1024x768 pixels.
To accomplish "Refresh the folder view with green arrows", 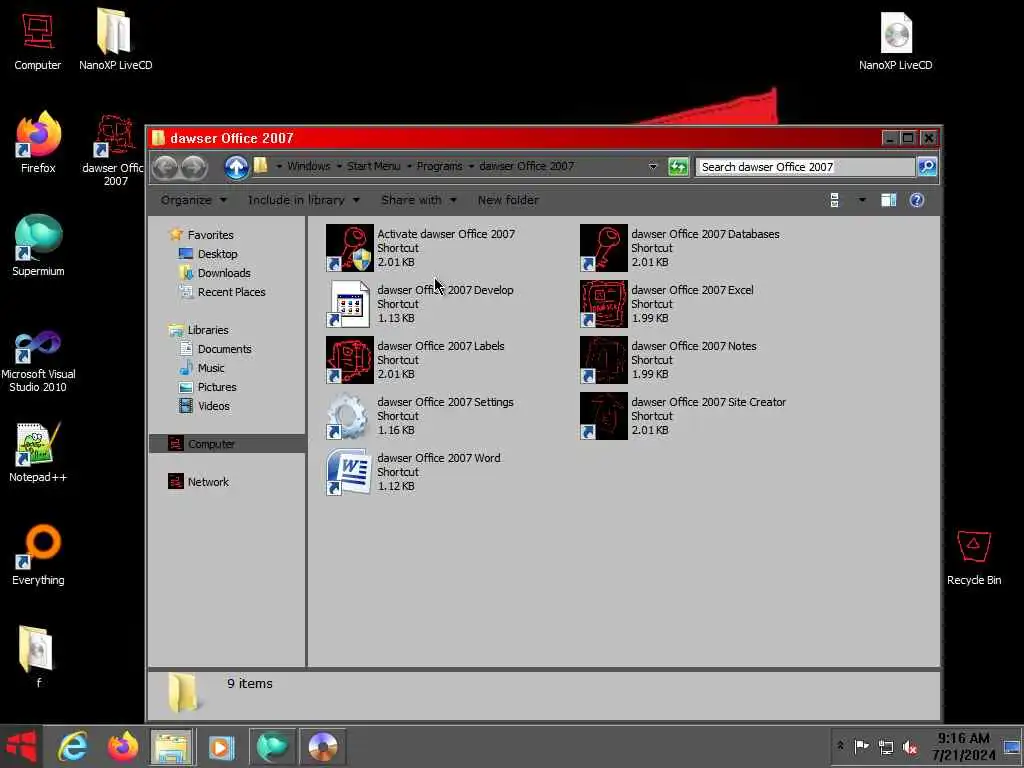I will point(678,167).
